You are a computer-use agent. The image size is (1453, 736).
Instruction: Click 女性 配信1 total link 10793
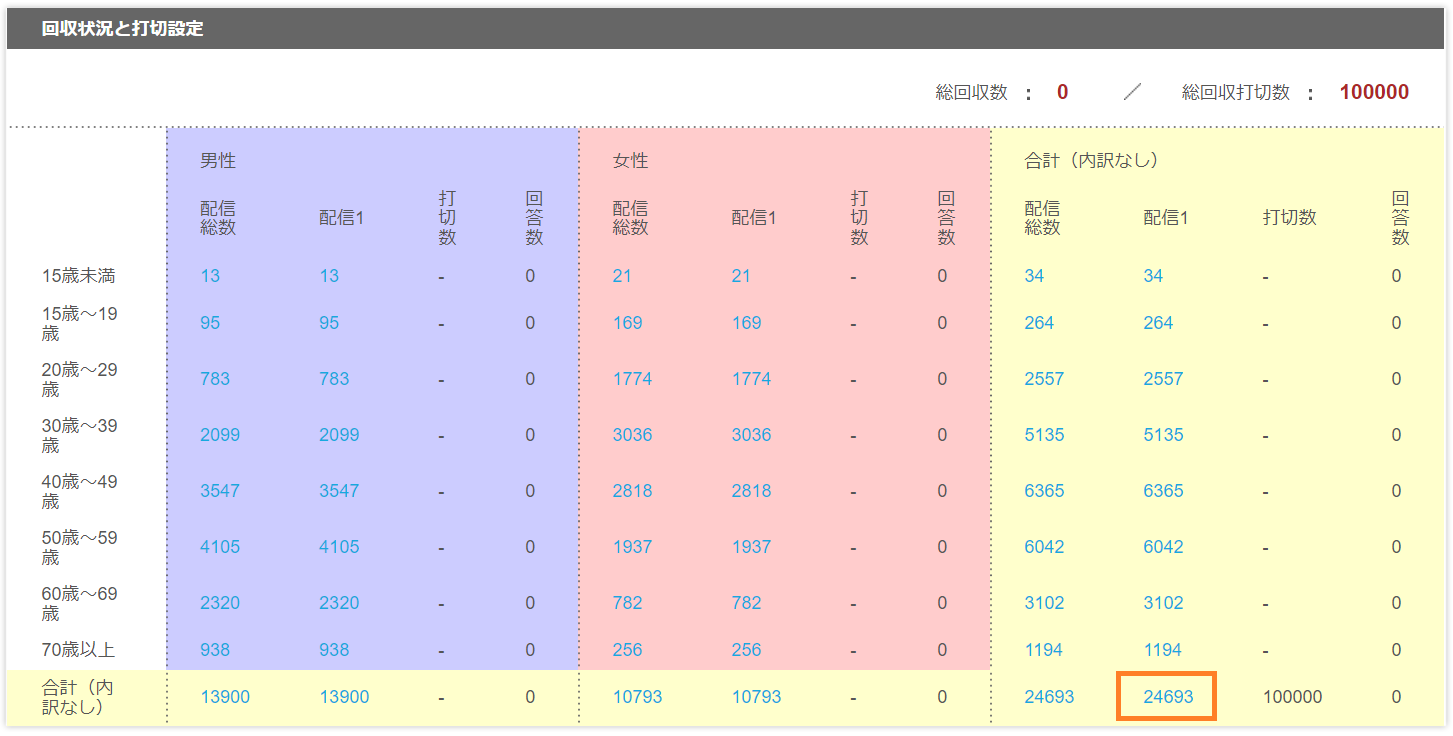click(756, 697)
